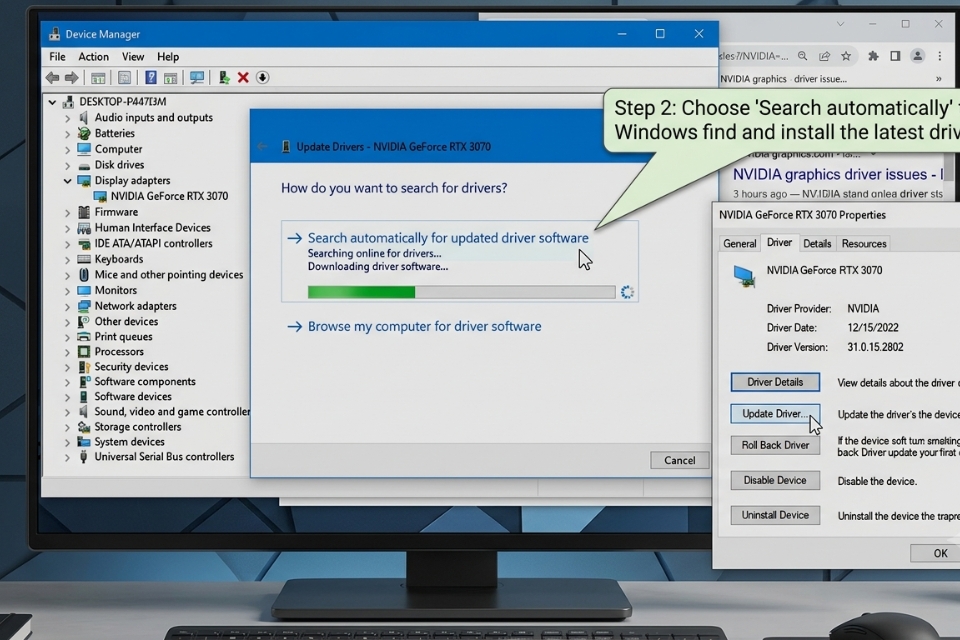This screenshot has height=640, width=960.
Task: Click the browser side panel icon
Action: point(895,56)
